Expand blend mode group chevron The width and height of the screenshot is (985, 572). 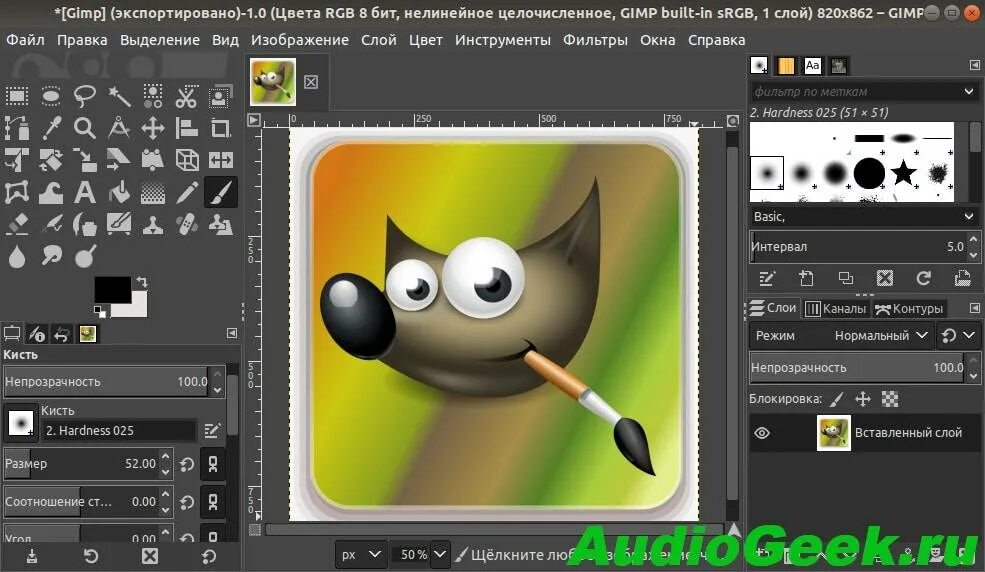[x=969, y=335]
